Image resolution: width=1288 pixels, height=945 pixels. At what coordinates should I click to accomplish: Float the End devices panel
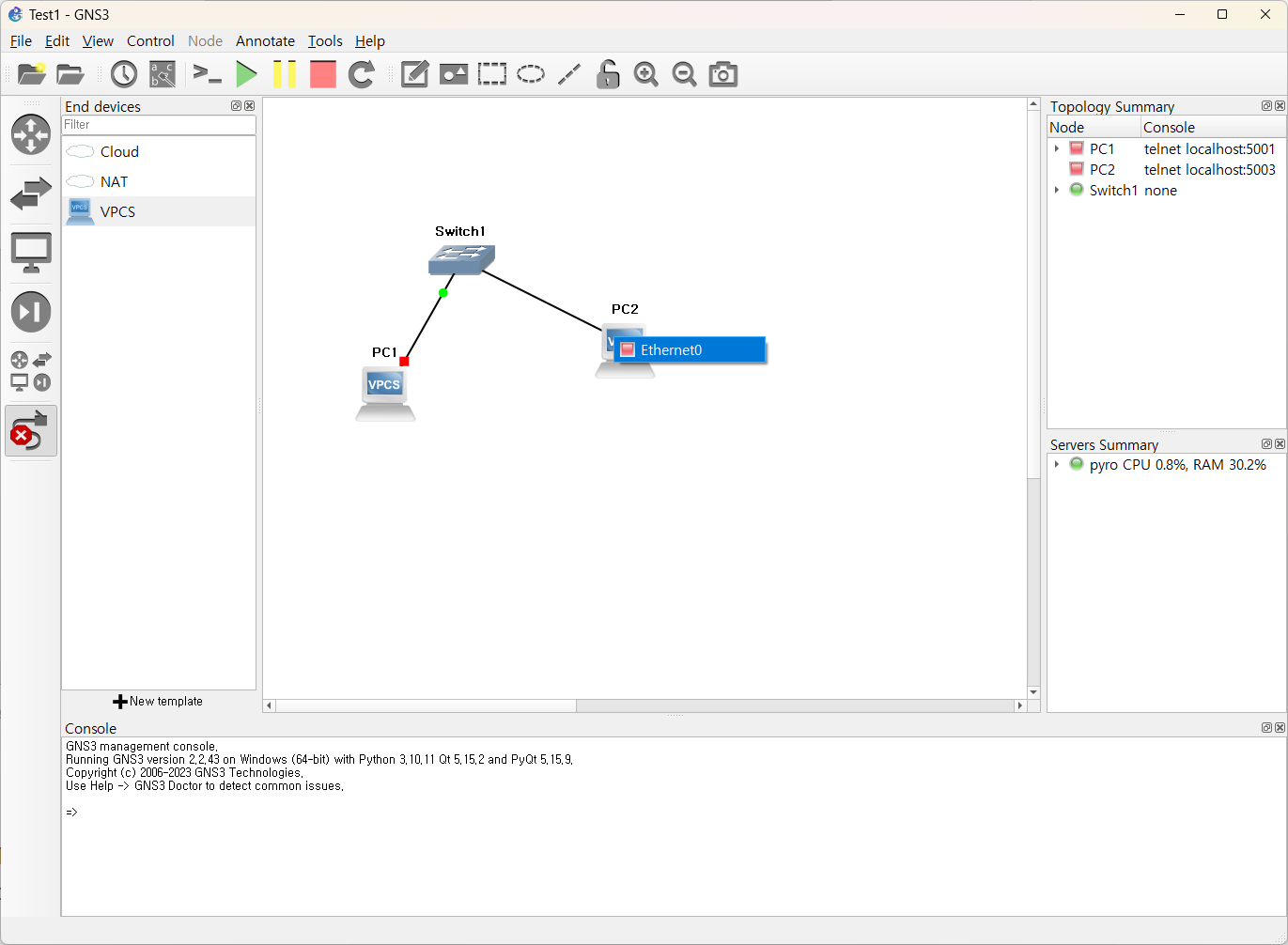point(237,106)
